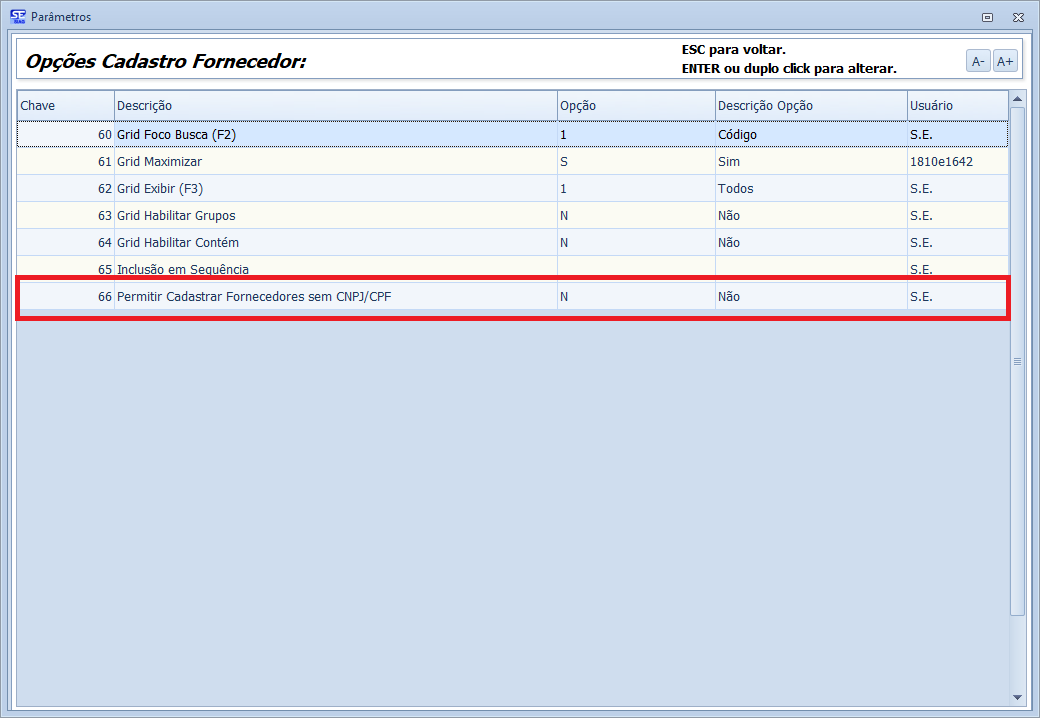Select the Grid Exibir (F3) row
Screen dimensions: 1040x718
[x=335, y=188]
